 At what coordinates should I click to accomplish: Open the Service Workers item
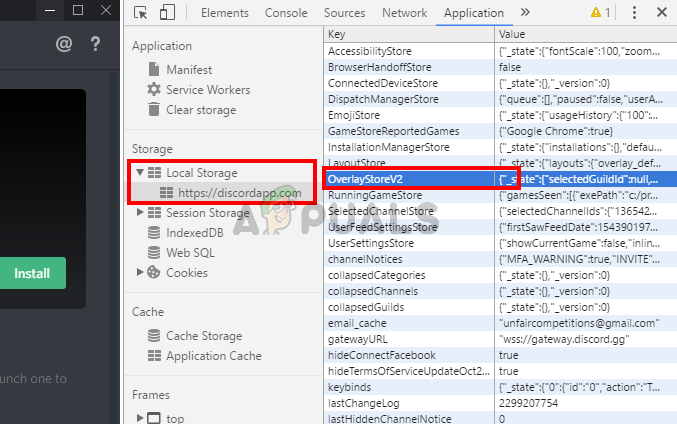coord(208,89)
